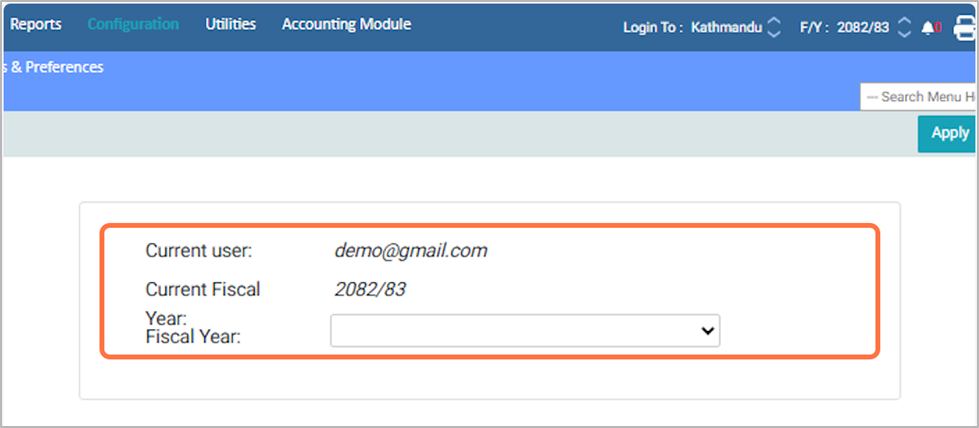
Task: Click the up-down arrows beside F/Y 2082/83
Action: [x=904, y=27]
